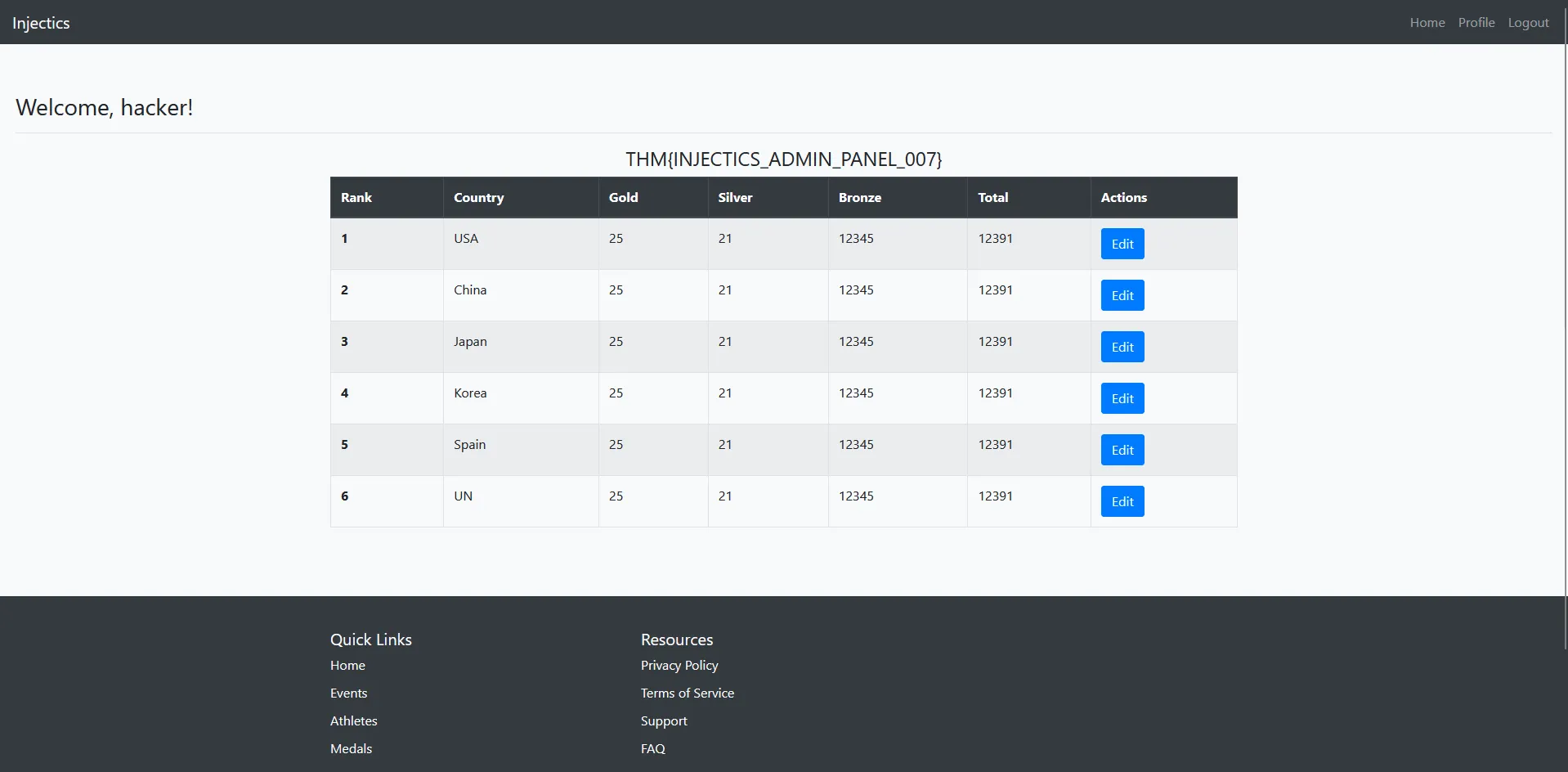Open Medals from Quick Links
The height and width of the screenshot is (772, 1568).
(351, 748)
